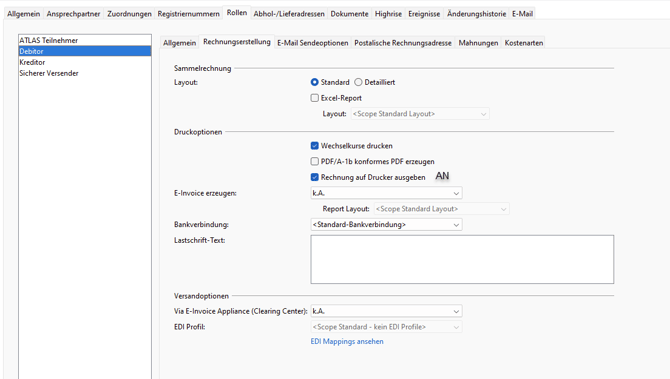This screenshot has width=670, height=379.
Task: Open the Postalische Rechnungsadresse sub-tab
Action: [x=403, y=43]
